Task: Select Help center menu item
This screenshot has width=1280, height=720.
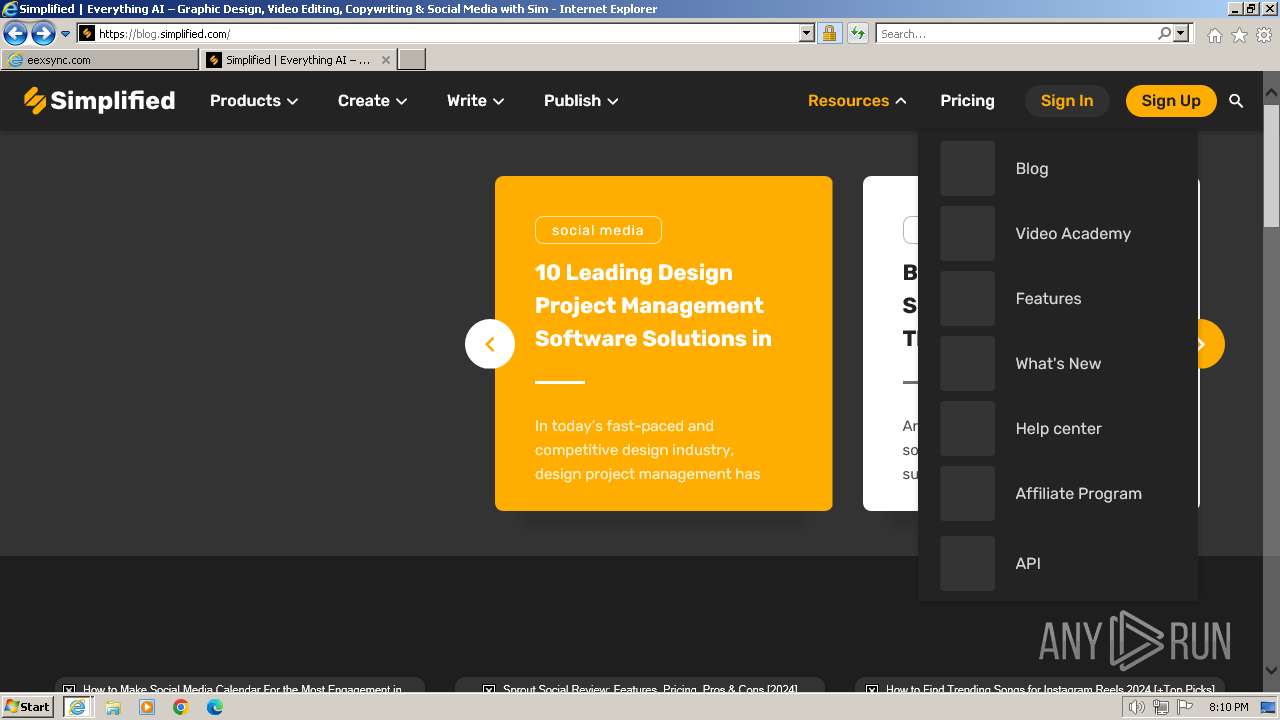Action: point(1058,428)
